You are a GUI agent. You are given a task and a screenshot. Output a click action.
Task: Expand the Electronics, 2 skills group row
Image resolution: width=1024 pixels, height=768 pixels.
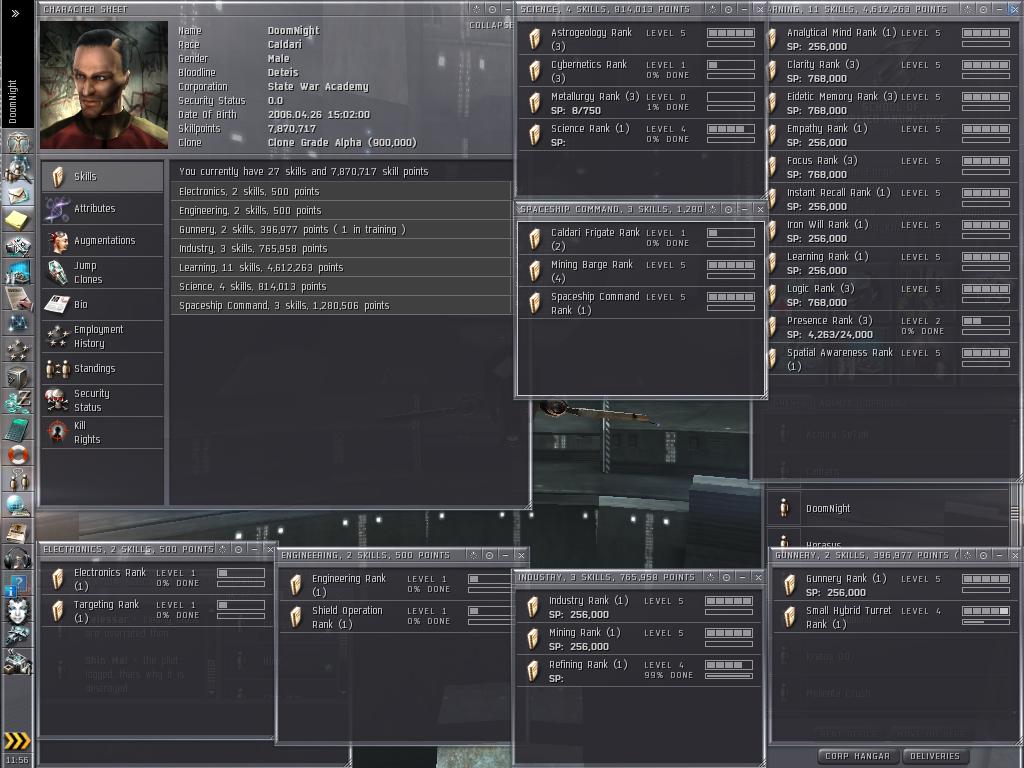point(341,191)
